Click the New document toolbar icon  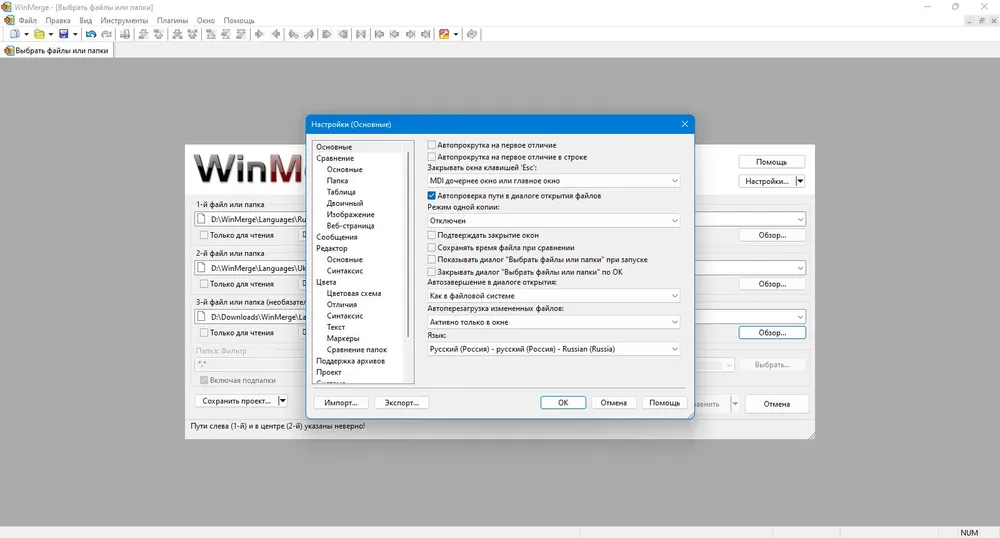(x=15, y=34)
